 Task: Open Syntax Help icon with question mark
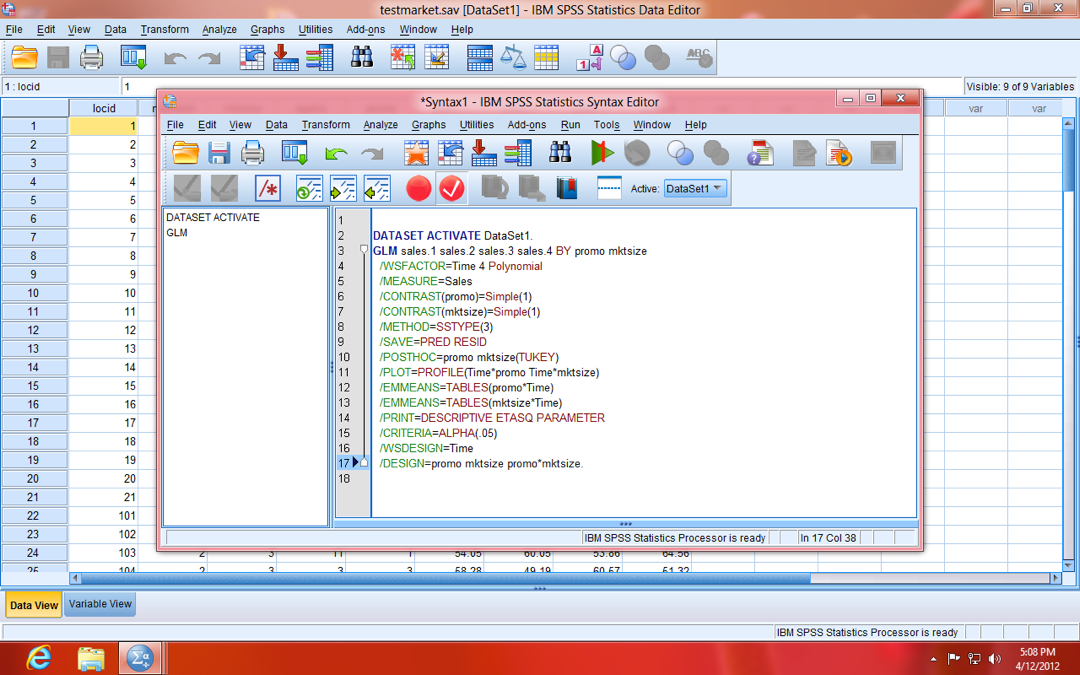[760, 152]
